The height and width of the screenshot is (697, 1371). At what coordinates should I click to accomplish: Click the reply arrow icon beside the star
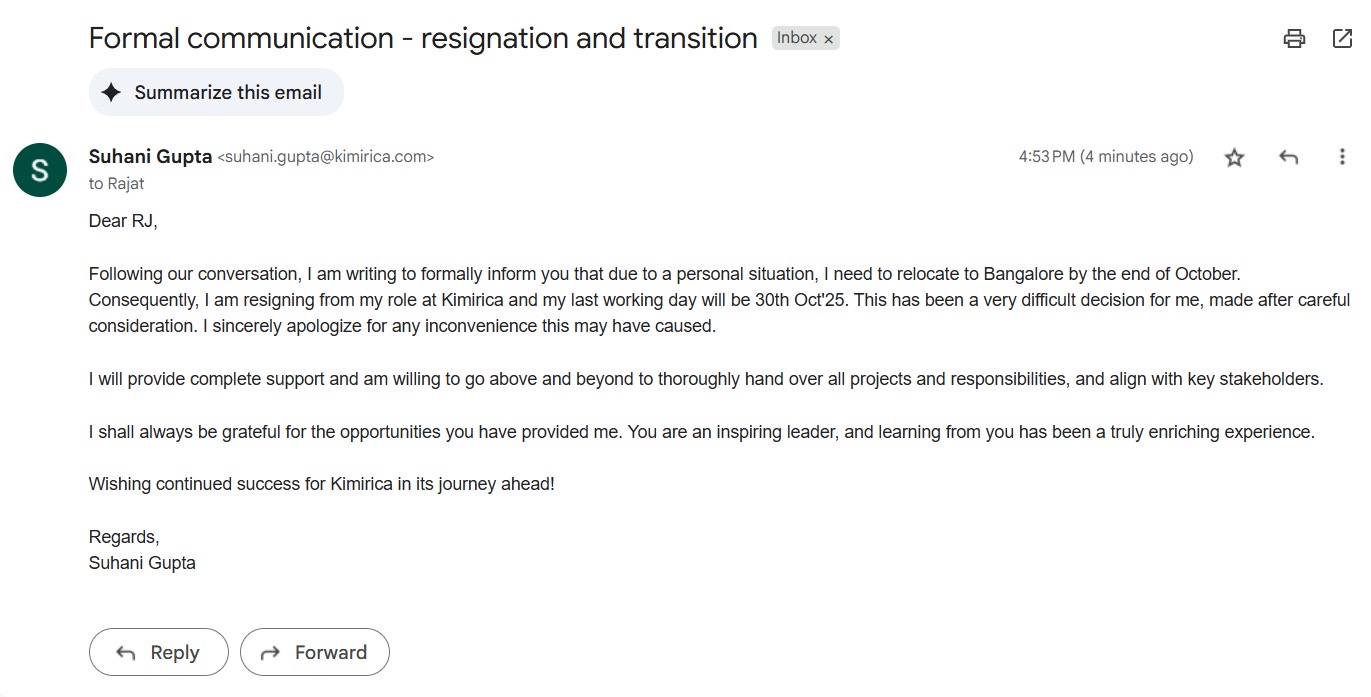click(1289, 157)
